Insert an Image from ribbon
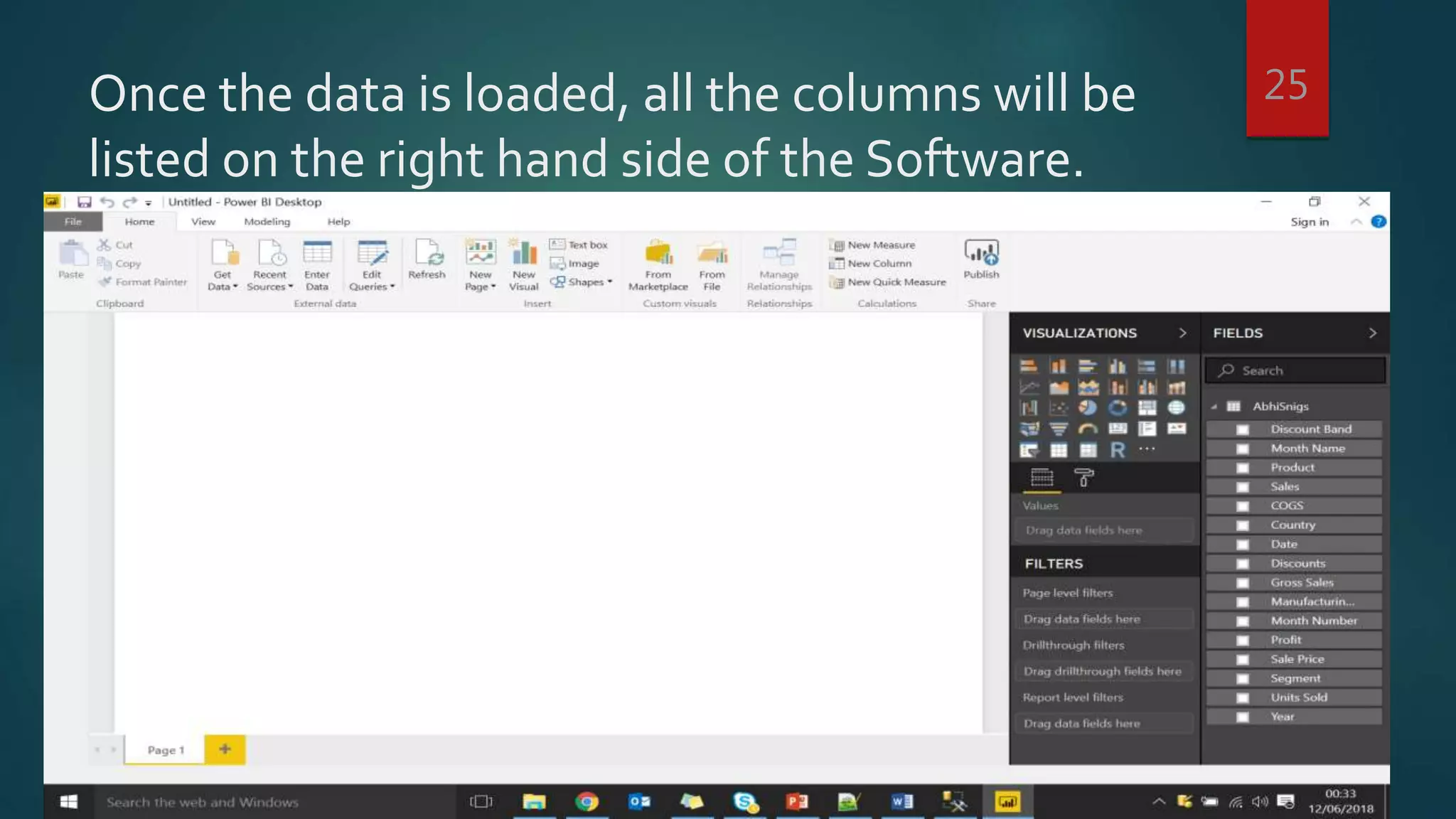 tap(574, 264)
